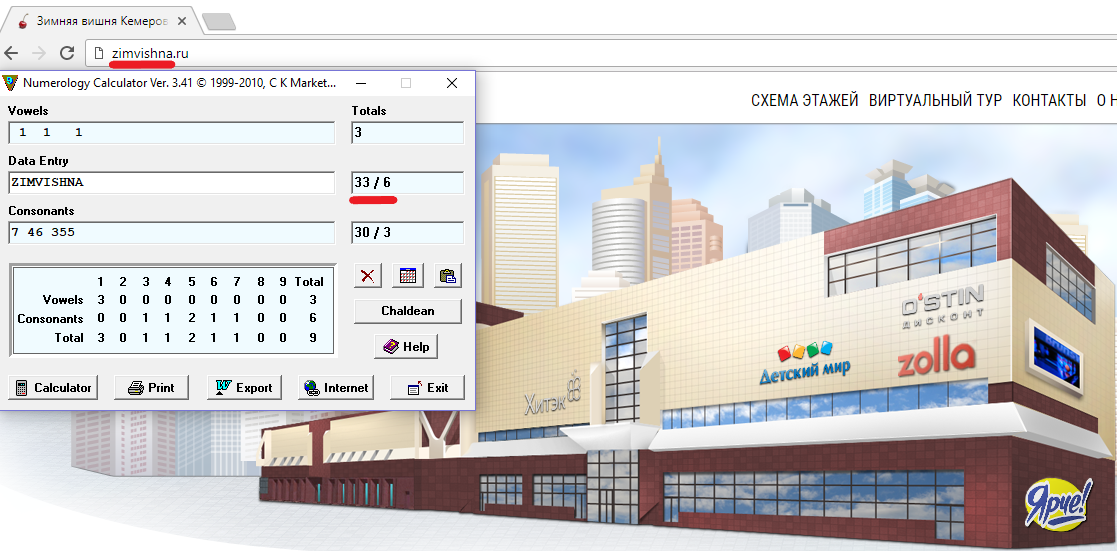Click the consonant total 30 / 3

pos(407,232)
